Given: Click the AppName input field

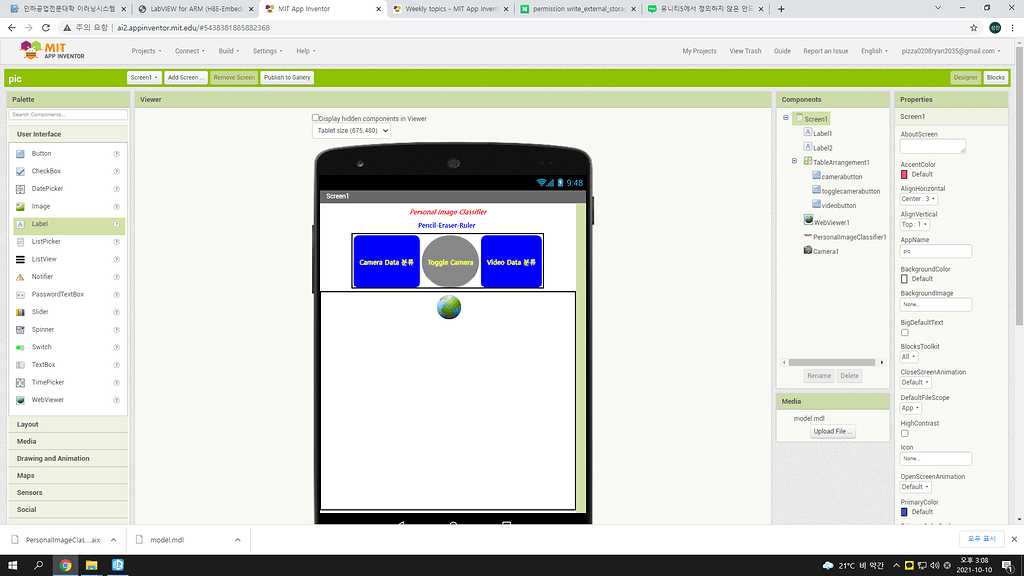Looking at the screenshot, I should 935,250.
